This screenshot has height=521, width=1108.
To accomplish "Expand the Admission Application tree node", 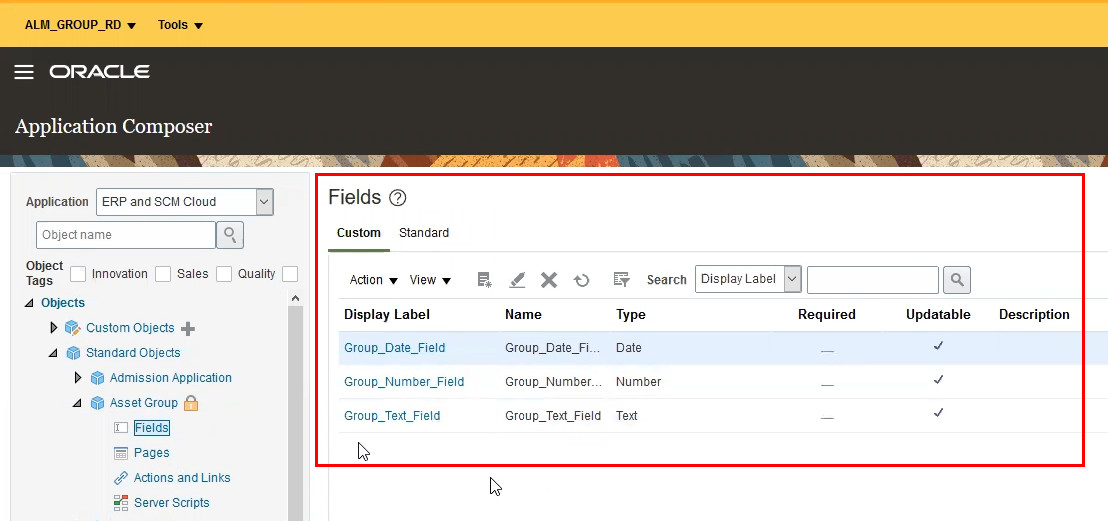I will tap(78, 378).
